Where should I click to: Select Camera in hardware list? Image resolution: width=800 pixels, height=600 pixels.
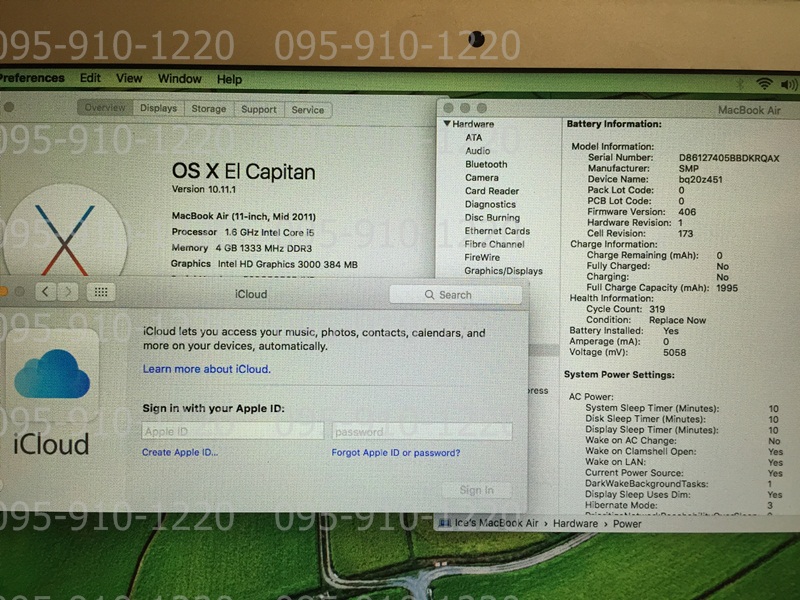tap(482, 178)
